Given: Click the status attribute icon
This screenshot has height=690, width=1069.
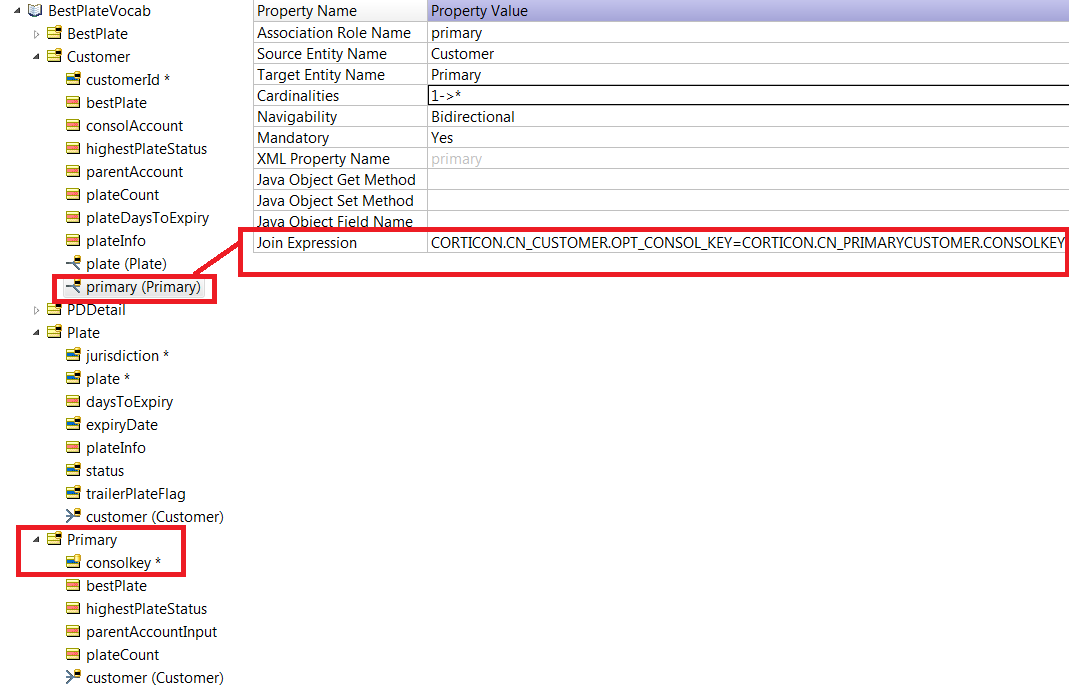Looking at the screenshot, I should tap(73, 470).
